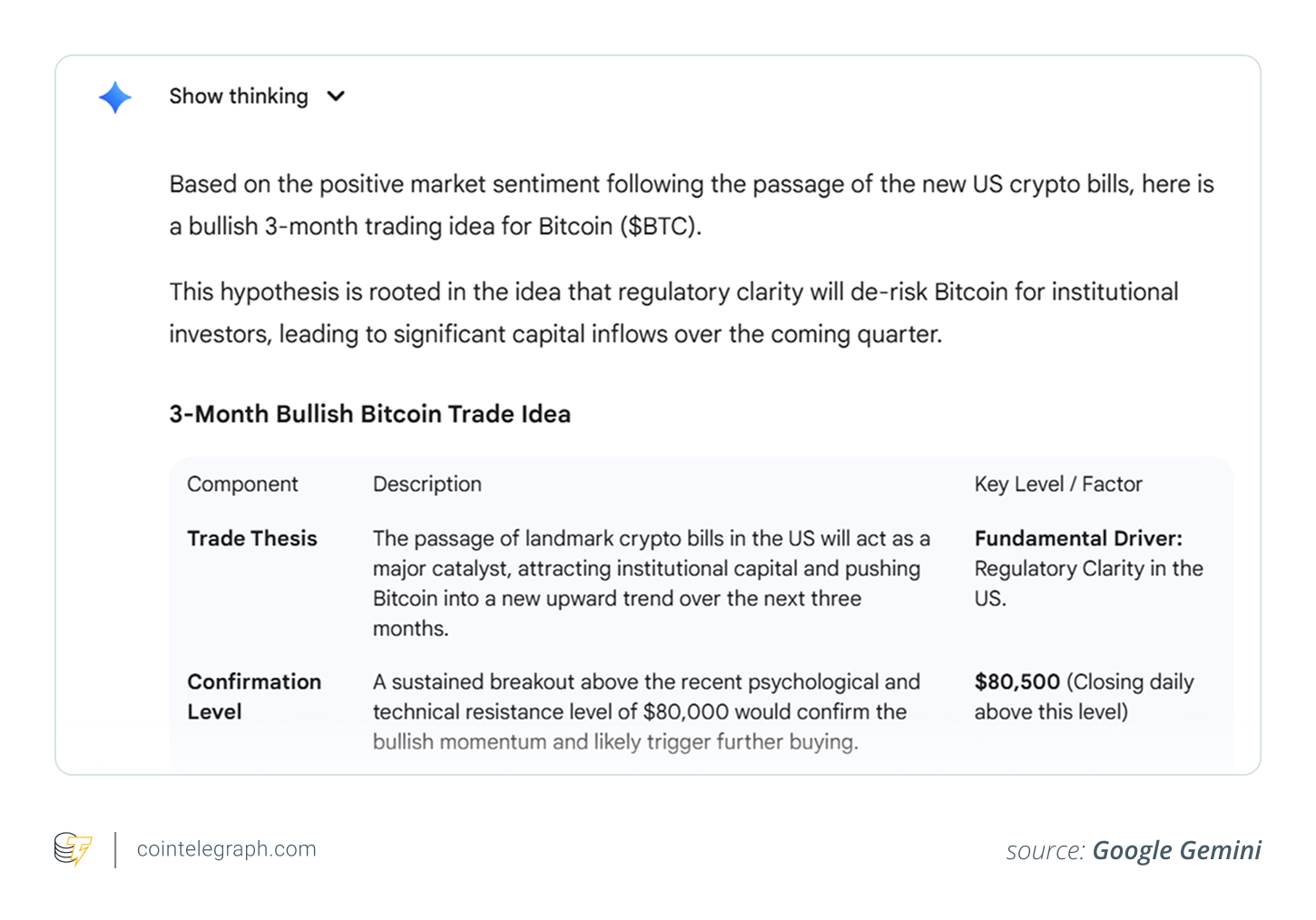This screenshot has height=920, width=1316.
Task: Click the 3-Month Bullish Bitcoin Trade Idea heading
Action: point(369,414)
